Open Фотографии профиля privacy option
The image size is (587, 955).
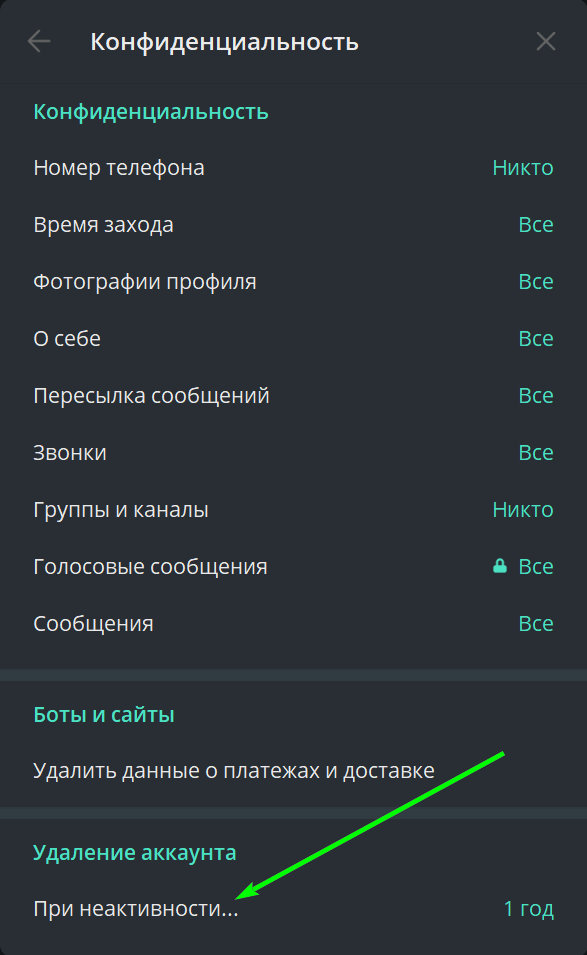294,282
